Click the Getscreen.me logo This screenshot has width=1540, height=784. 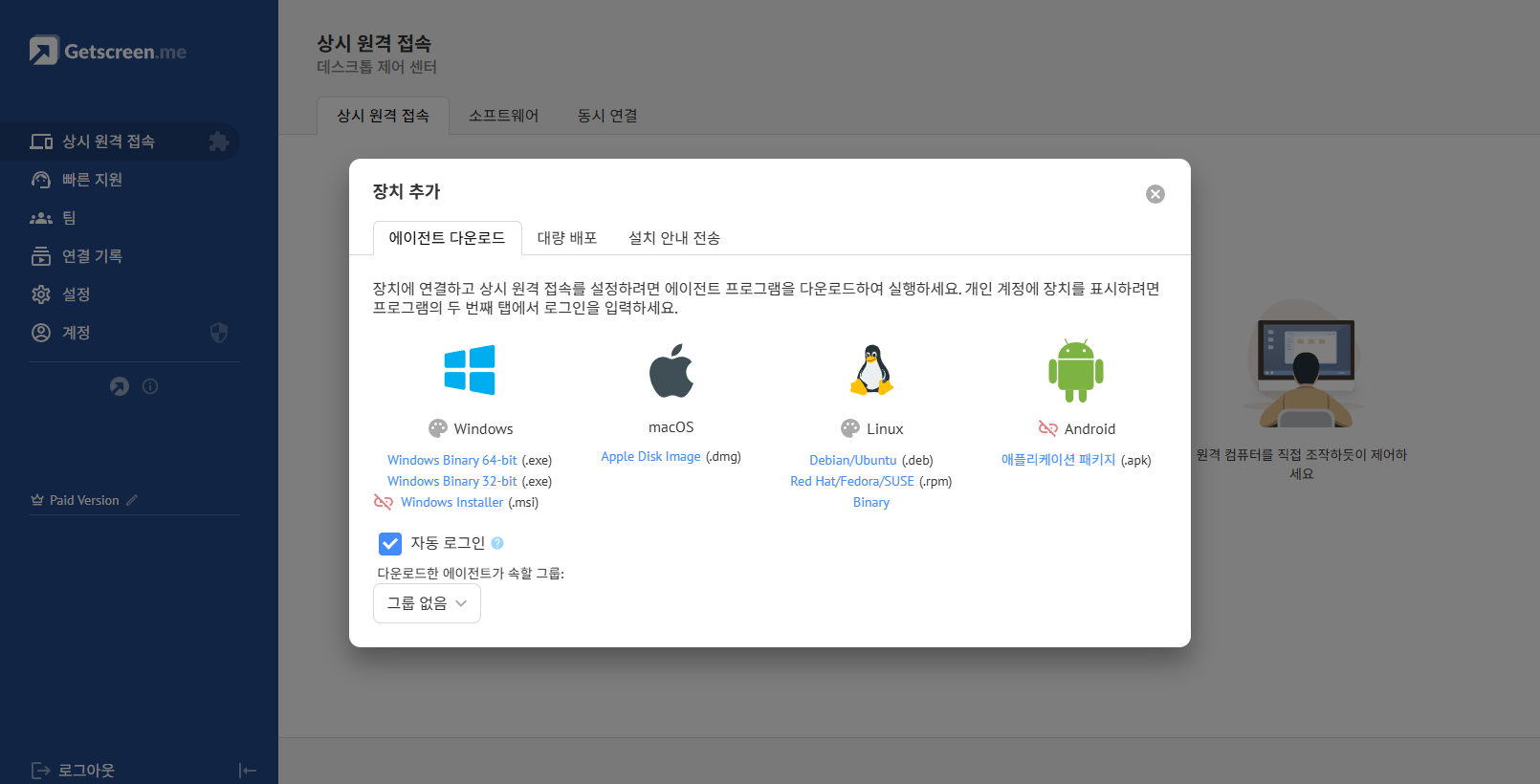click(x=108, y=51)
